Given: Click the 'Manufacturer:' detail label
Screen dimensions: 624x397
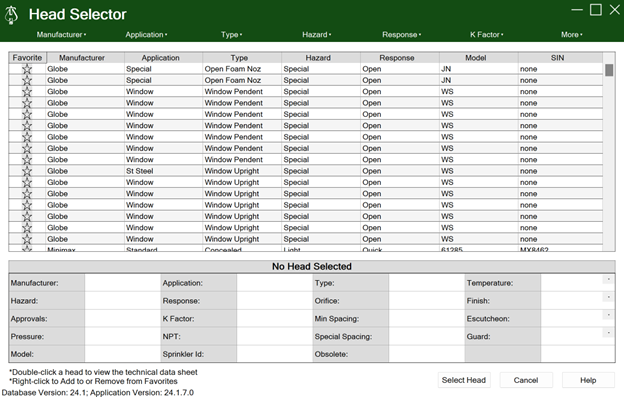Looking at the screenshot, I should [34, 283].
